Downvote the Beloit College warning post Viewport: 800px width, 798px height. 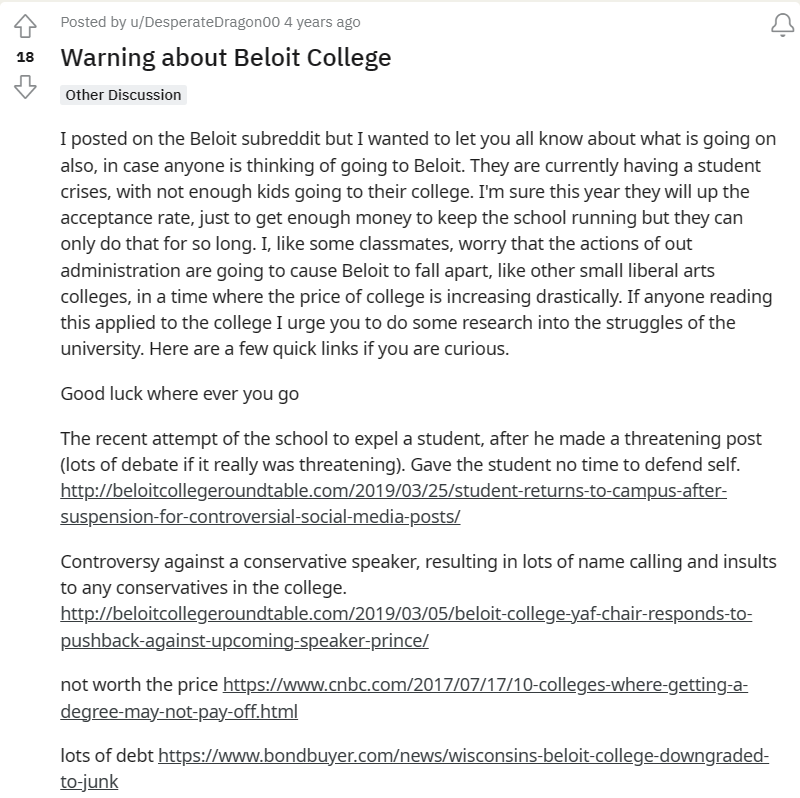coord(25,87)
